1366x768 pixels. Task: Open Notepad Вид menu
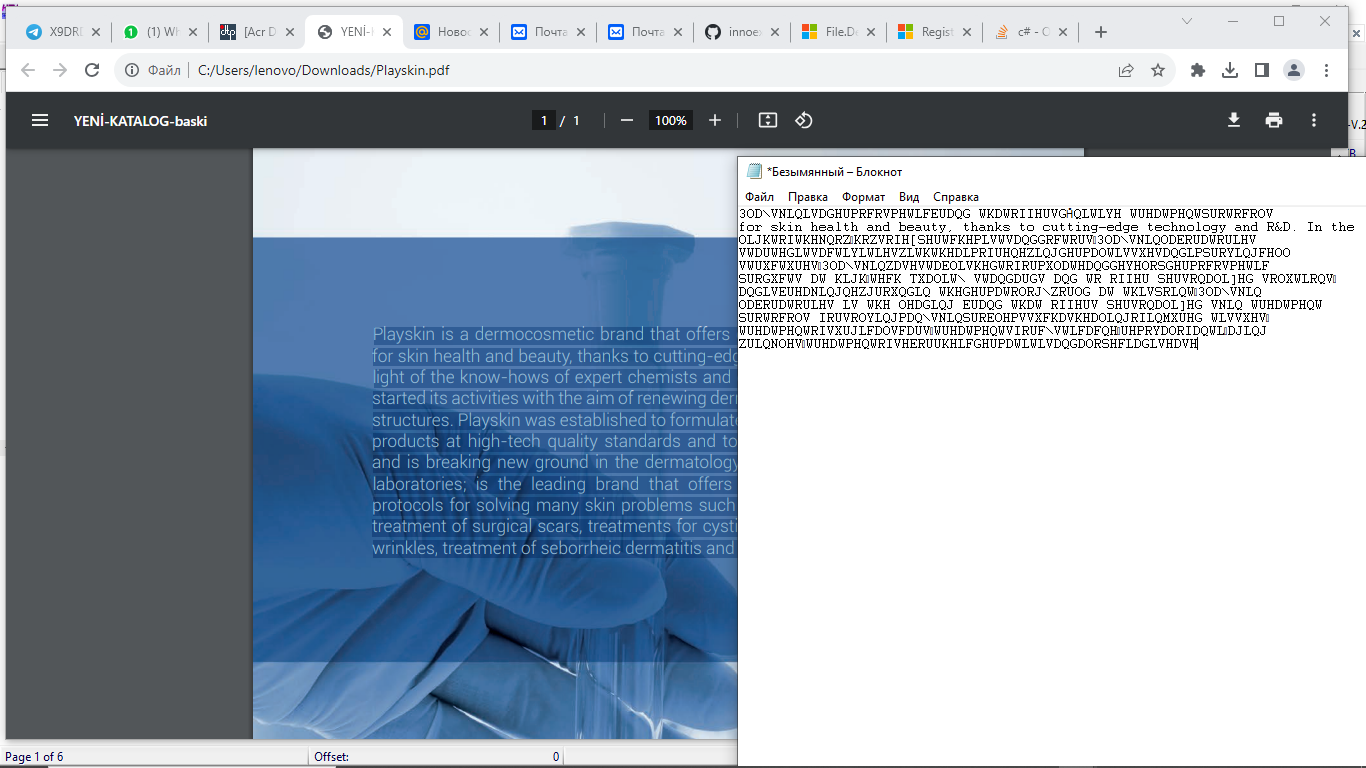(x=909, y=197)
